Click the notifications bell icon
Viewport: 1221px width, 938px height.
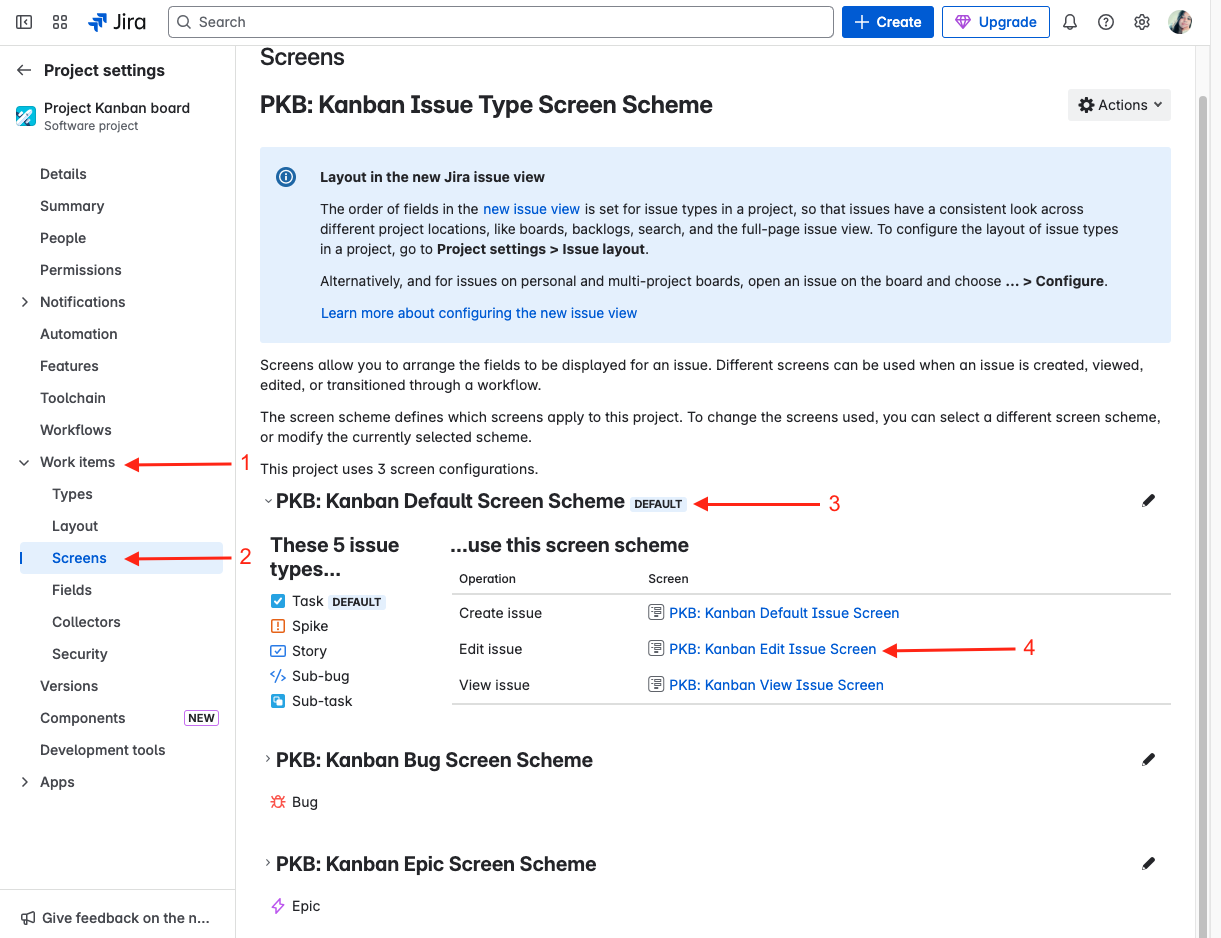point(1070,22)
